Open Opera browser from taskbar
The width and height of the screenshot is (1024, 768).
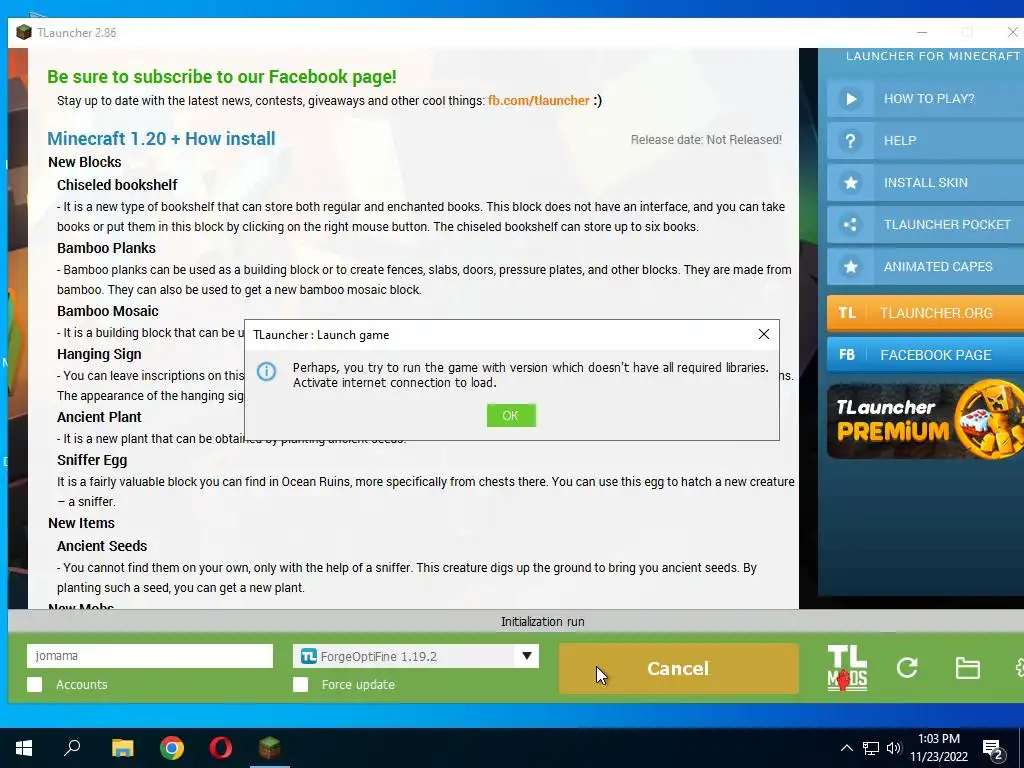click(221, 748)
